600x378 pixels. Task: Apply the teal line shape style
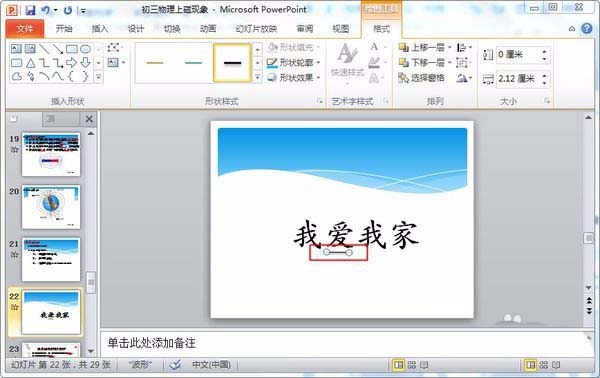click(x=193, y=63)
